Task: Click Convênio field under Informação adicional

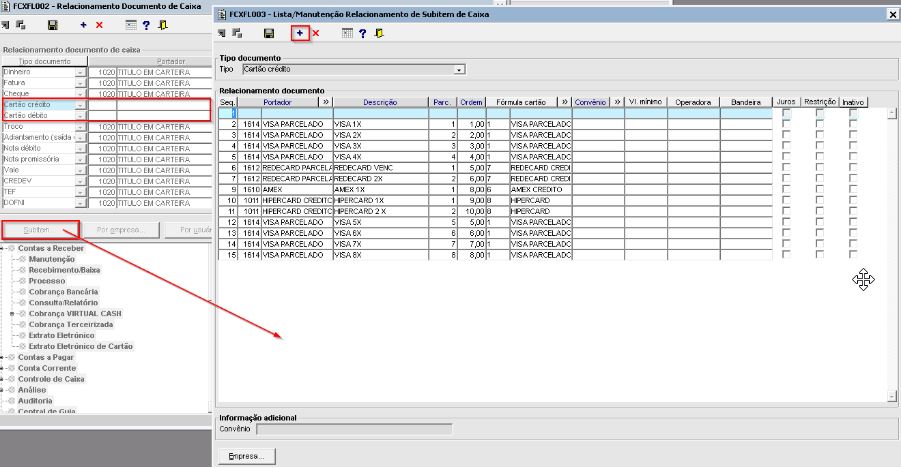Action: click(x=354, y=429)
